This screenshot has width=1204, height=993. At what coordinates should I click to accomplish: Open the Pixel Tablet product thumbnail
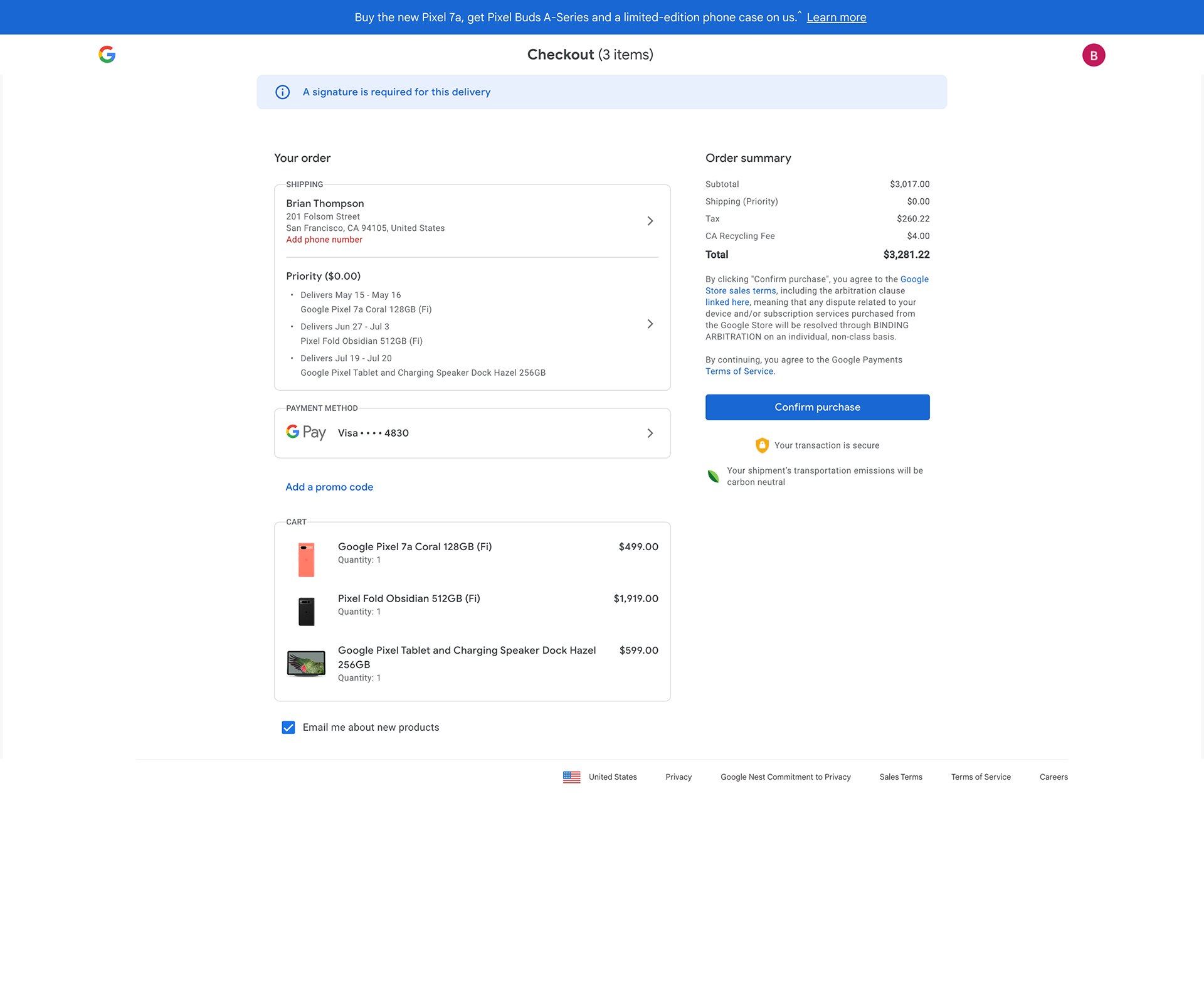(306, 664)
